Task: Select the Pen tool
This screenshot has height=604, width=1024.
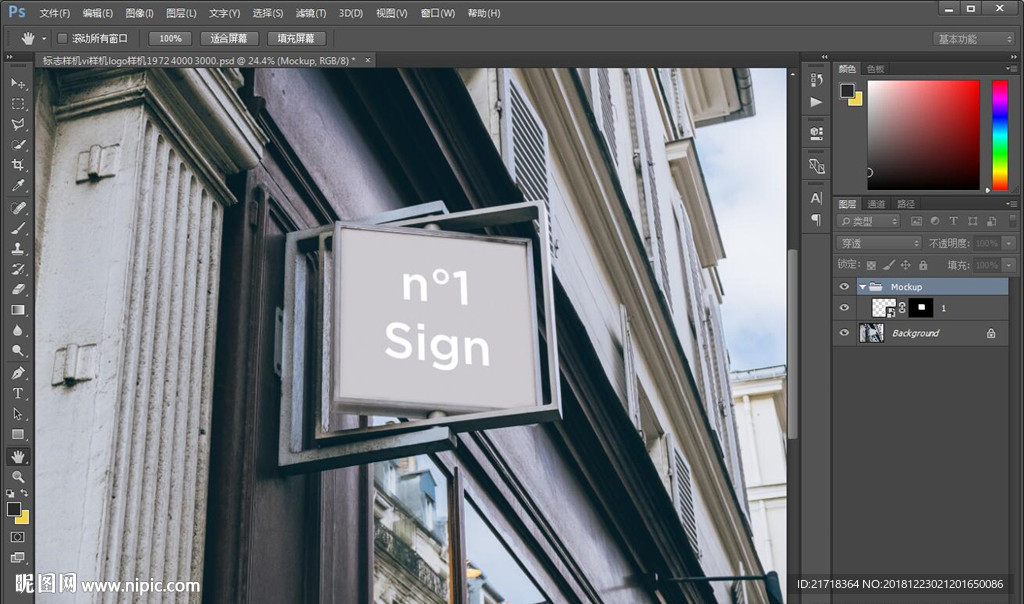Action: click(x=18, y=373)
